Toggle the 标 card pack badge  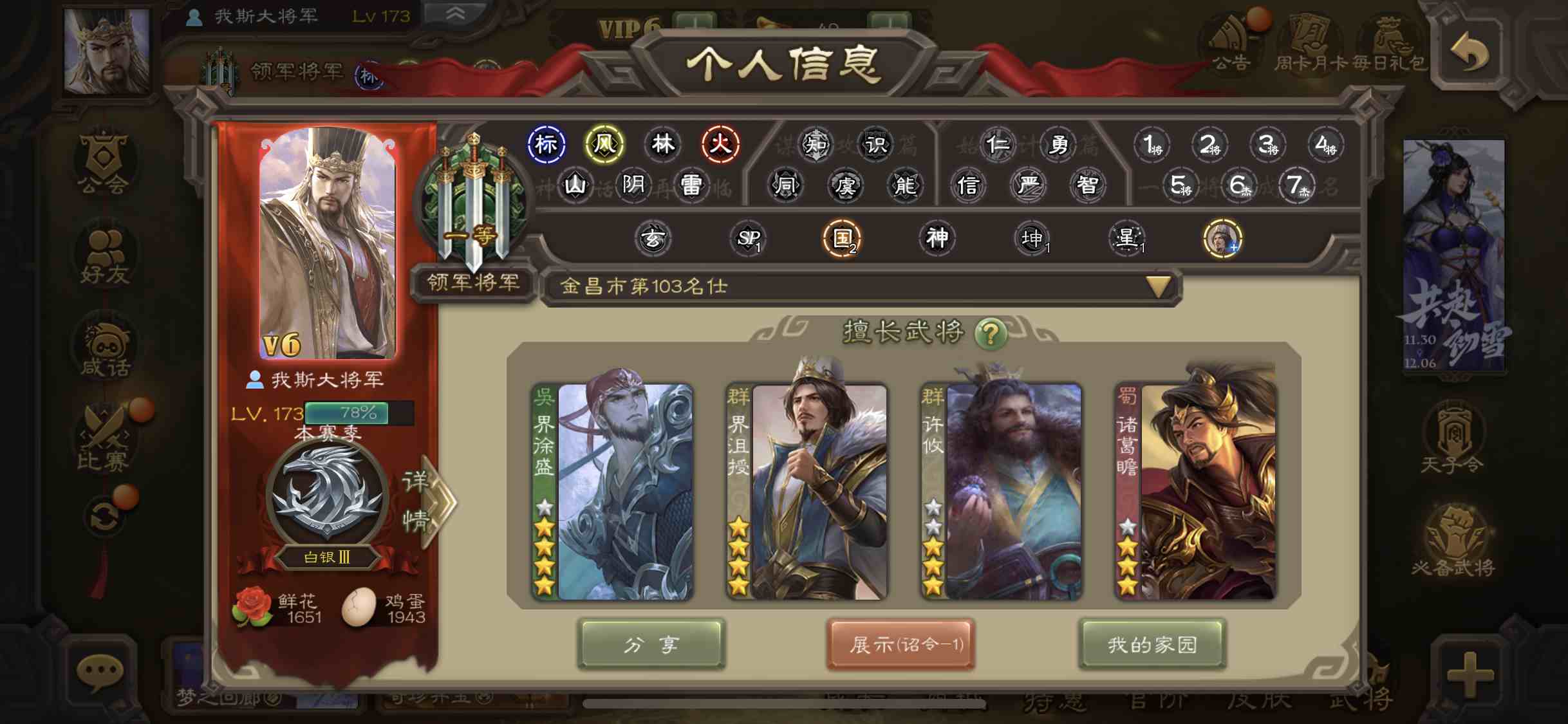point(546,144)
